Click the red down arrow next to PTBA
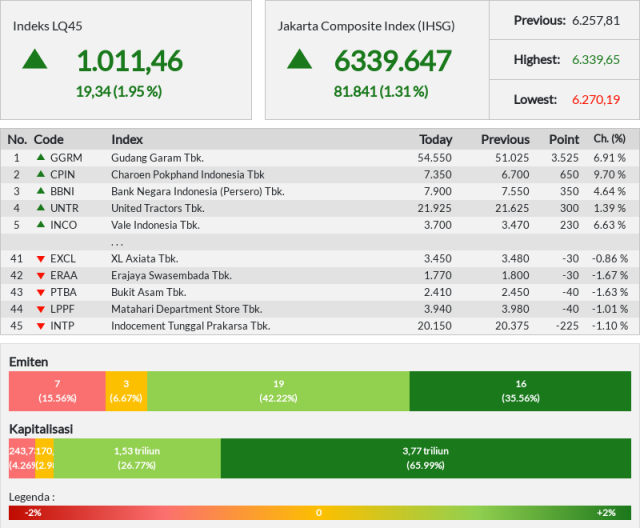640x528 pixels. (x=41, y=293)
